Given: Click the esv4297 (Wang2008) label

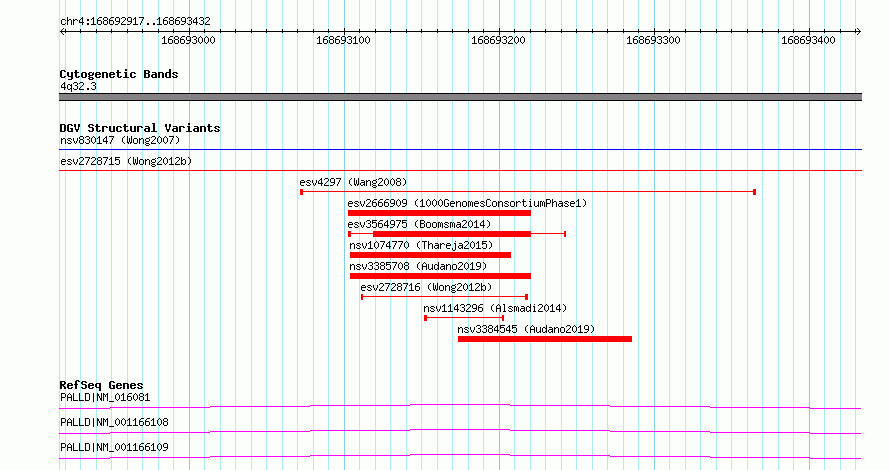Looking at the screenshot, I should coord(353,182).
